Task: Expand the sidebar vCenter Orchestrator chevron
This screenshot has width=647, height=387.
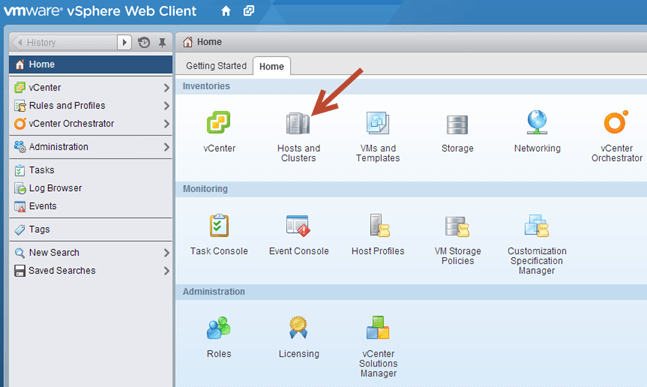Action: 166,124
